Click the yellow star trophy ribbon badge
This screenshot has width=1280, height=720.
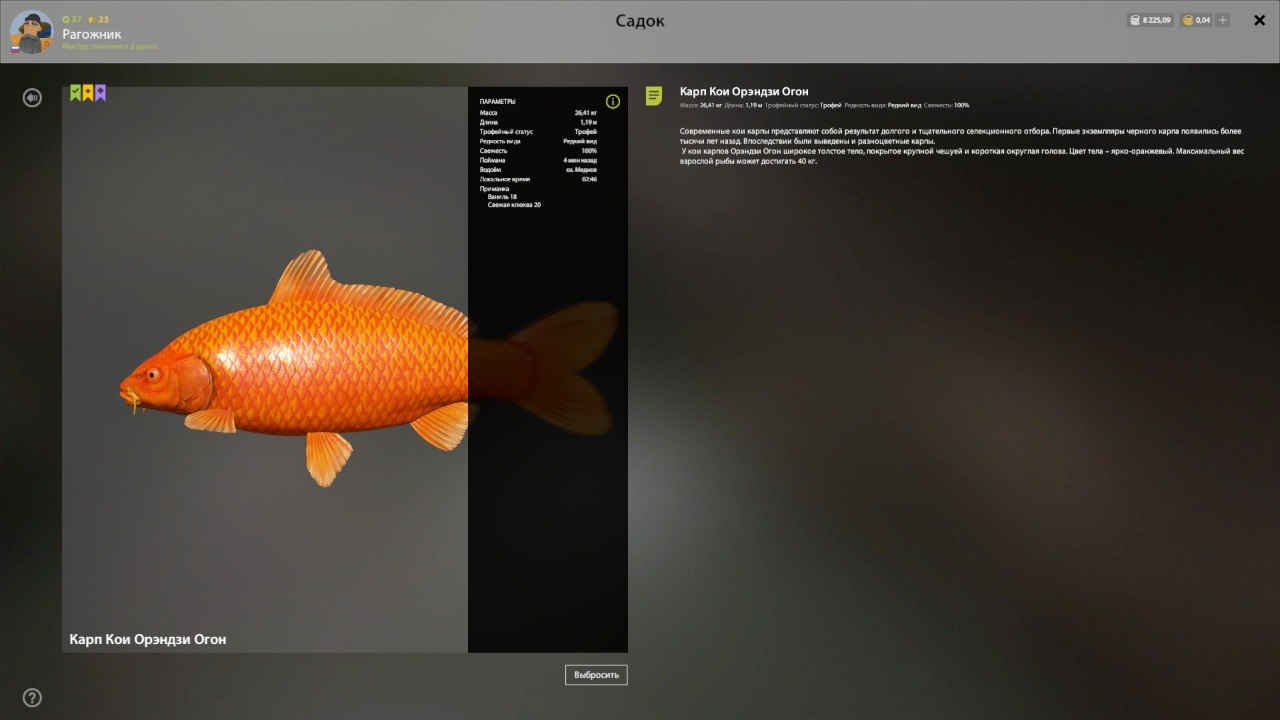pyautogui.click(x=88, y=93)
